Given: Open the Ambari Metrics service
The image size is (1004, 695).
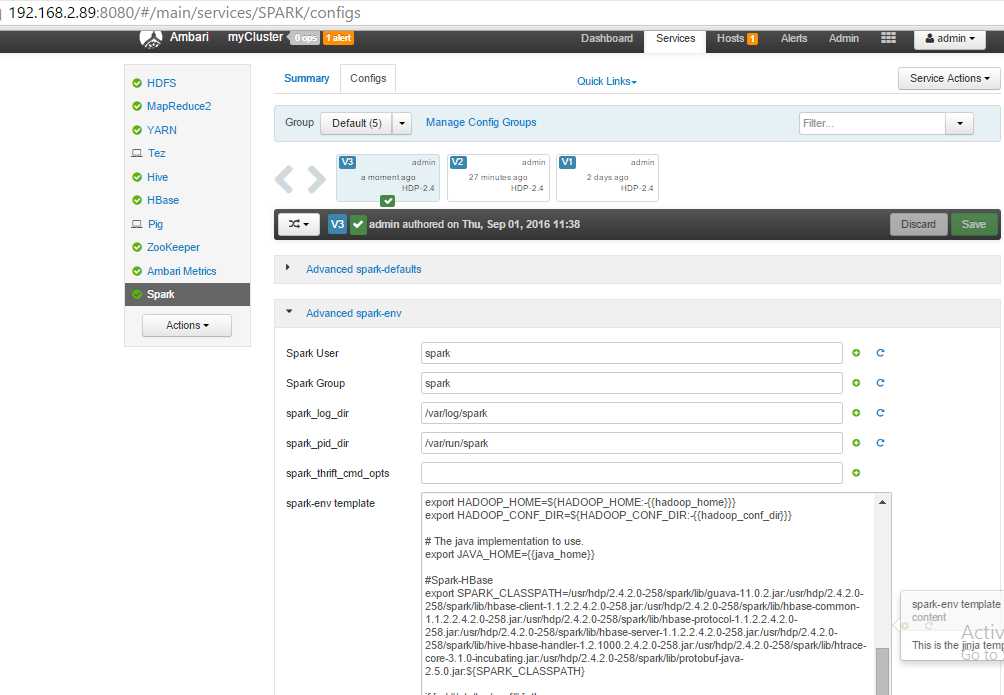Looking at the screenshot, I should [181, 271].
